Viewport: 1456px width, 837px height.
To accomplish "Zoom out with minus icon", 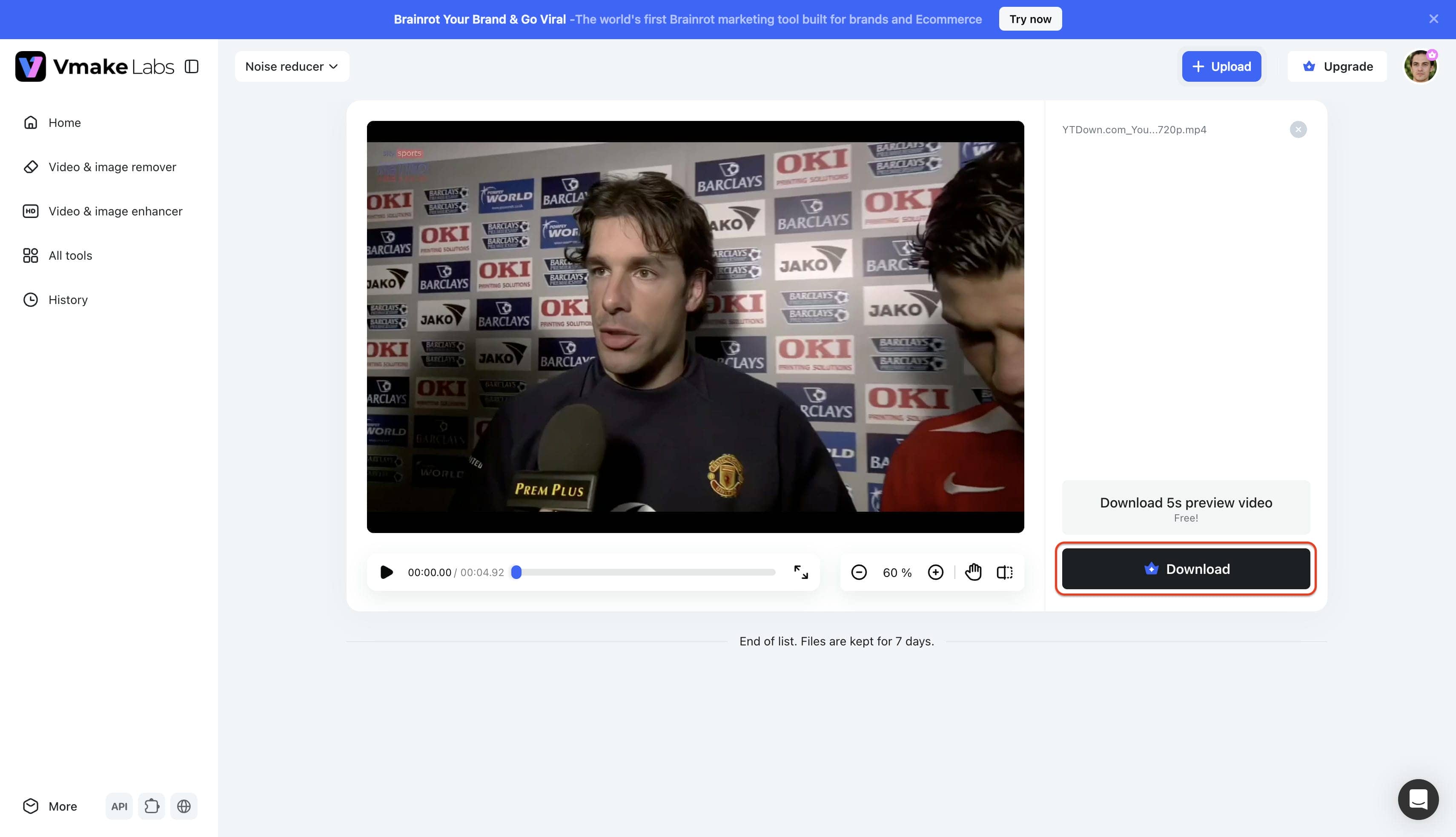I will coord(859,572).
